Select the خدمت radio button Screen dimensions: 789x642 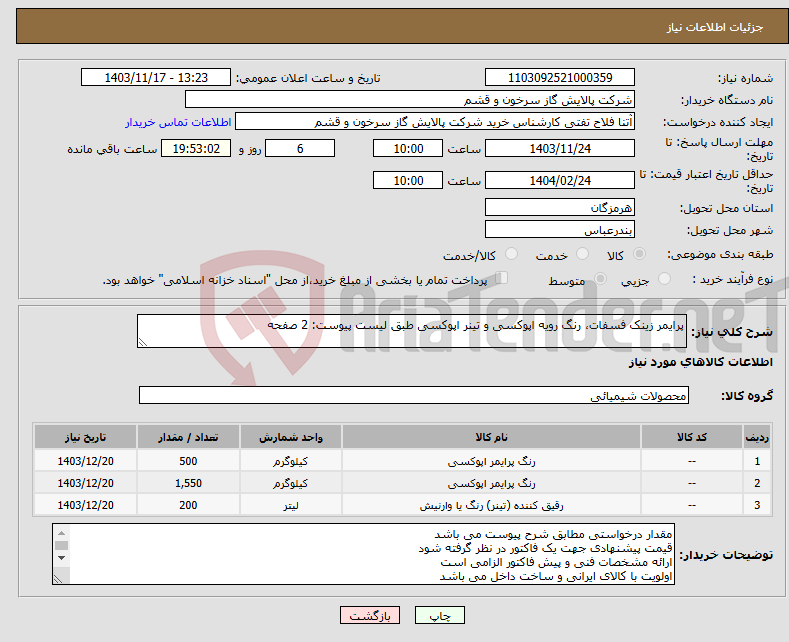pyautogui.click(x=582, y=254)
